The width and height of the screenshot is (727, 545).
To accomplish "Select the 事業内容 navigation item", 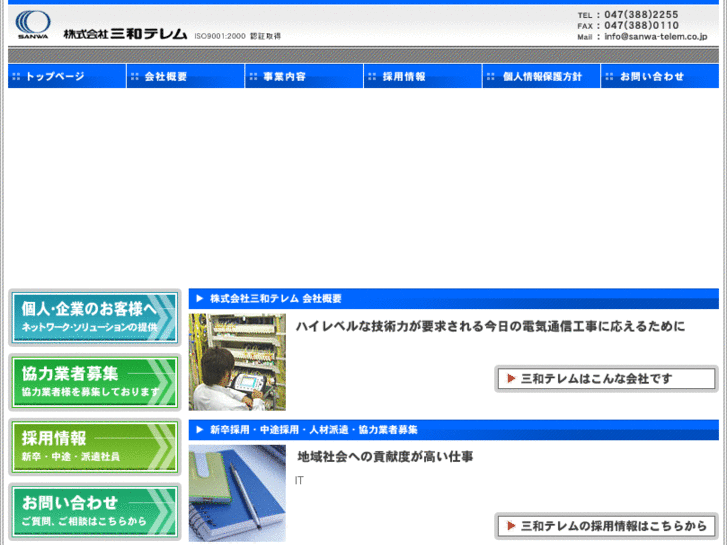I will 304,76.
